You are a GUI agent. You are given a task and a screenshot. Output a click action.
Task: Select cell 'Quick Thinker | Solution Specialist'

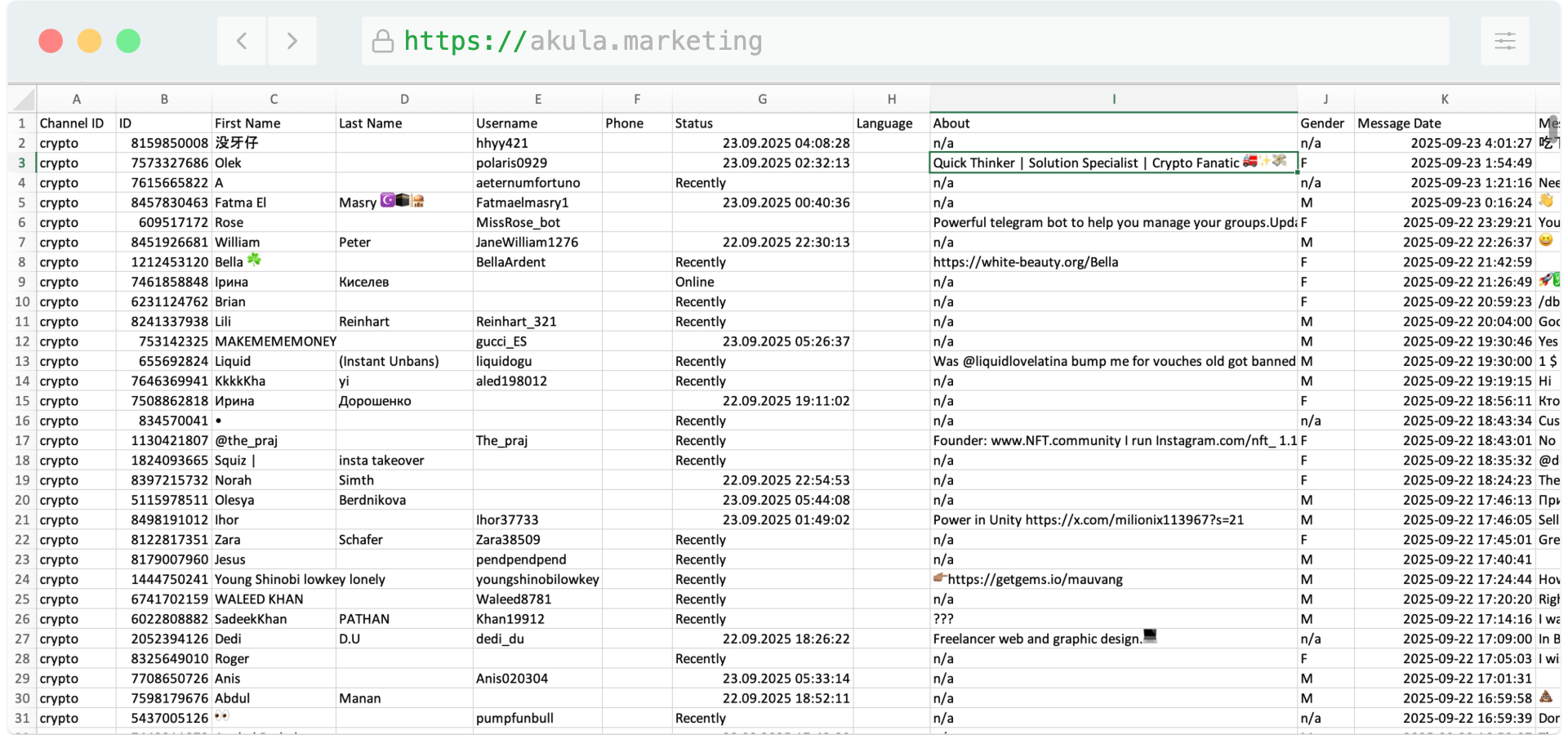coord(1113,163)
